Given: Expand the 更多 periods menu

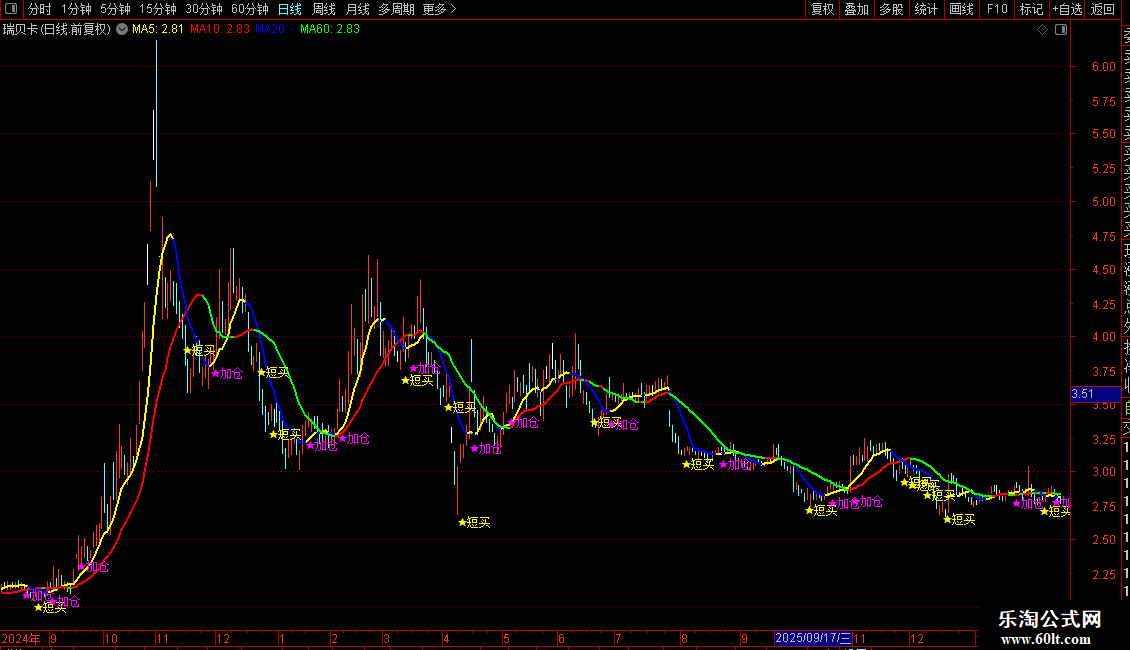Looking at the screenshot, I should (x=439, y=9).
